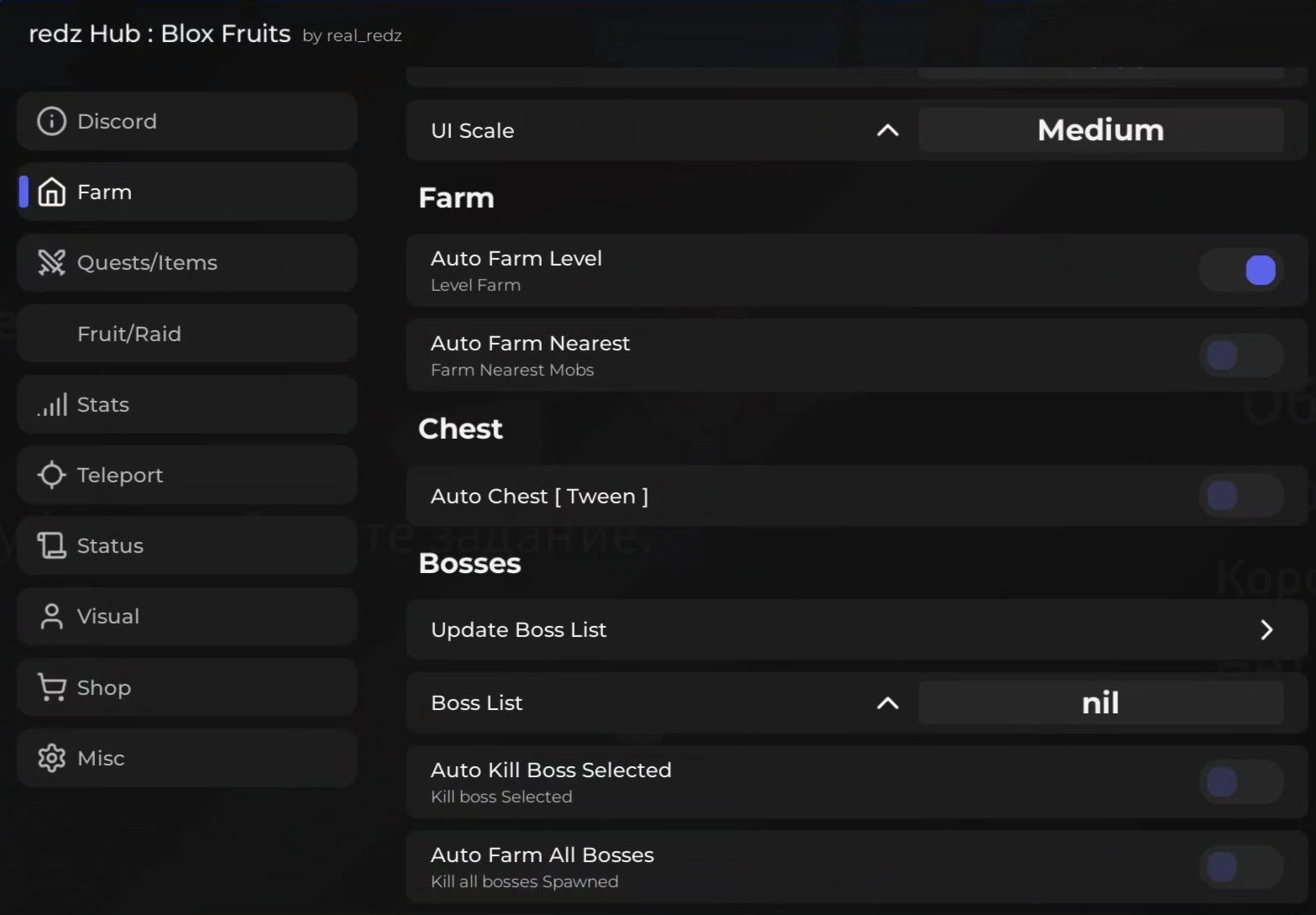Screen dimensions: 1316x915
Task: Click the Stats bar chart icon
Action: [51, 405]
